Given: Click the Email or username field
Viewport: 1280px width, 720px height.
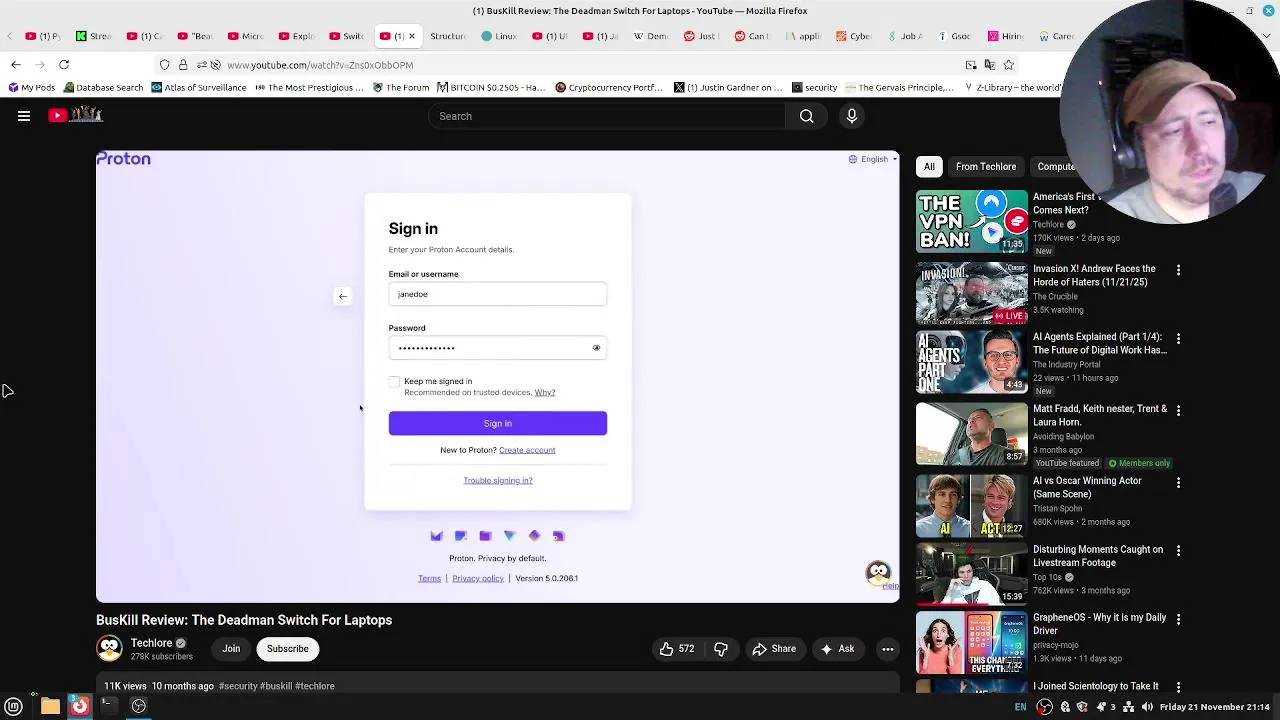Looking at the screenshot, I should 497,294.
